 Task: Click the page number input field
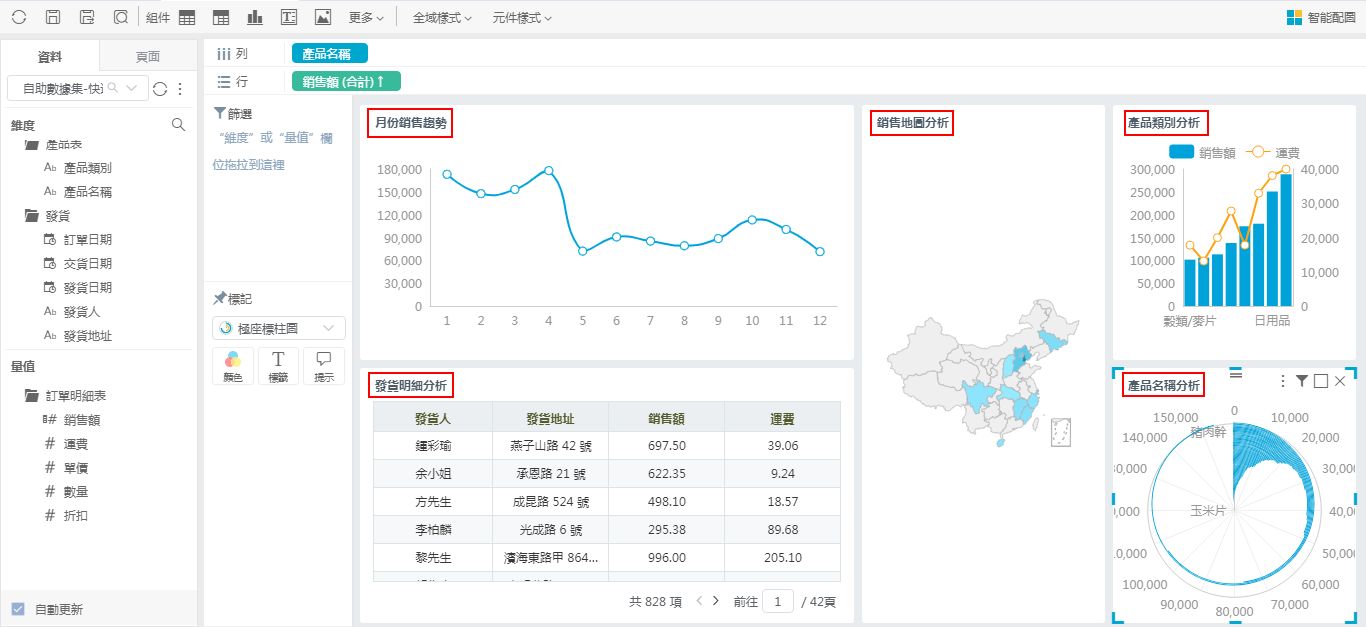click(777, 601)
